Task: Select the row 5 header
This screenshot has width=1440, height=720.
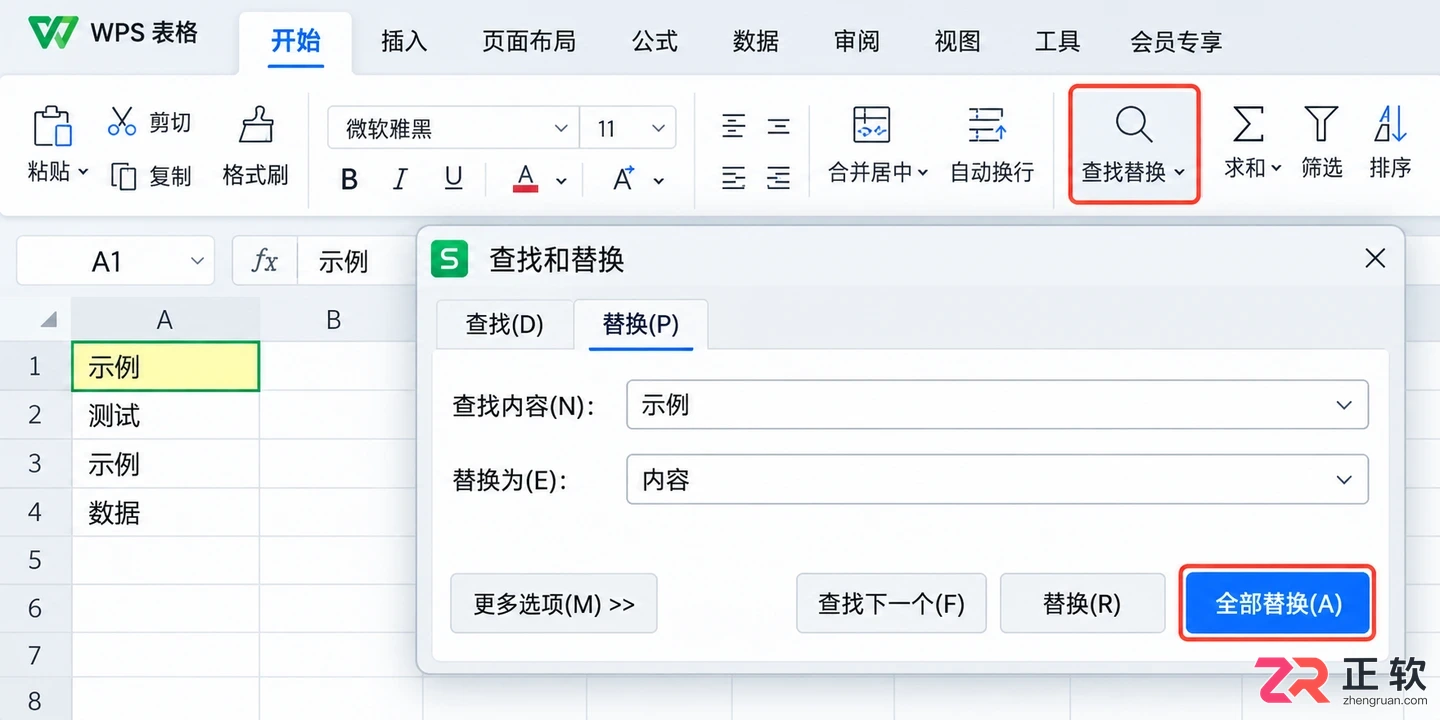Action: click(x=35, y=560)
